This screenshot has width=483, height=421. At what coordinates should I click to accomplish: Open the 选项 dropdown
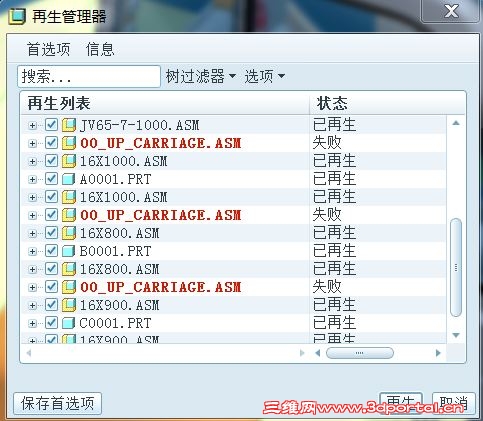265,76
